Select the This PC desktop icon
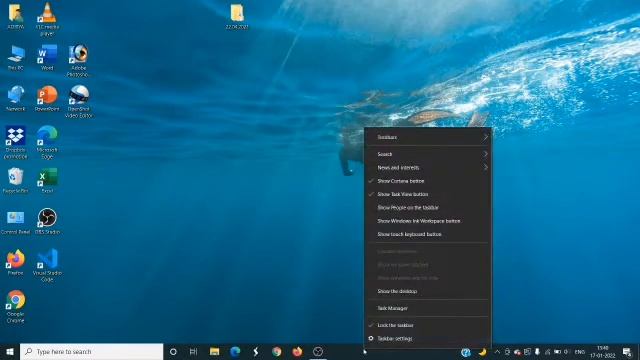640x360 pixels. pyautogui.click(x=16, y=58)
